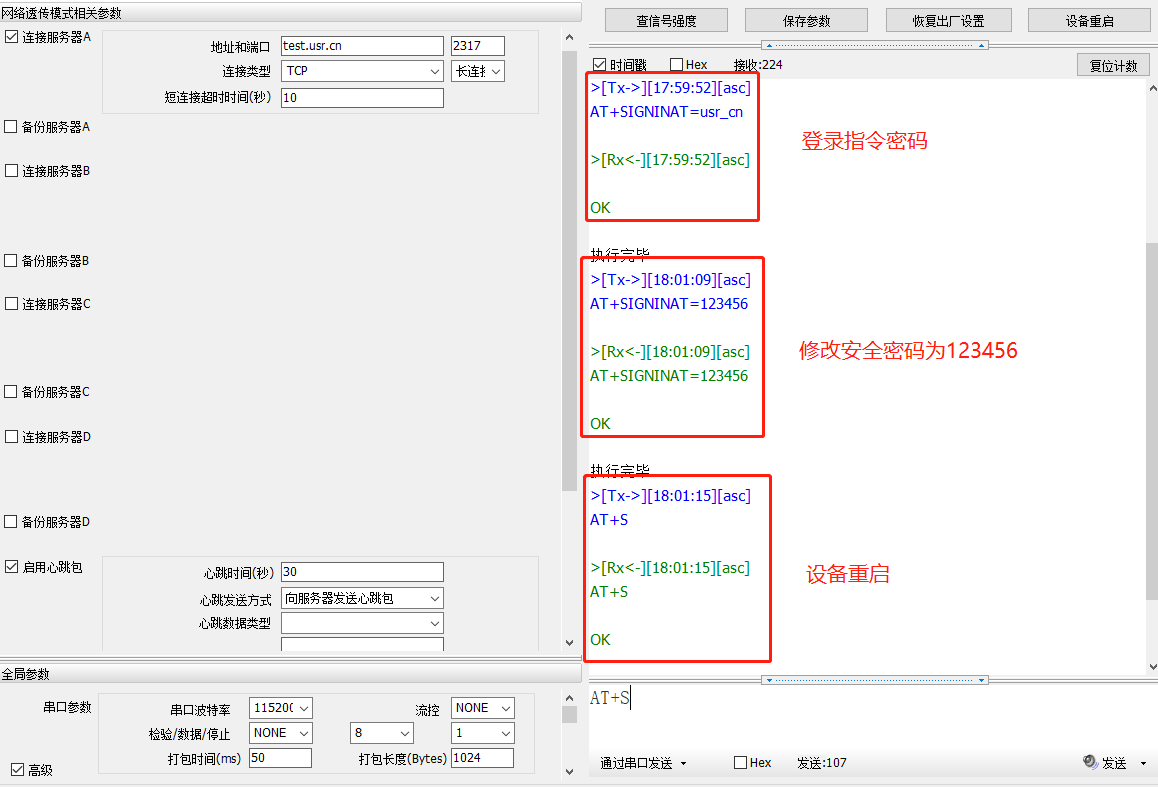Click the test.usr.cn address field

[362, 46]
